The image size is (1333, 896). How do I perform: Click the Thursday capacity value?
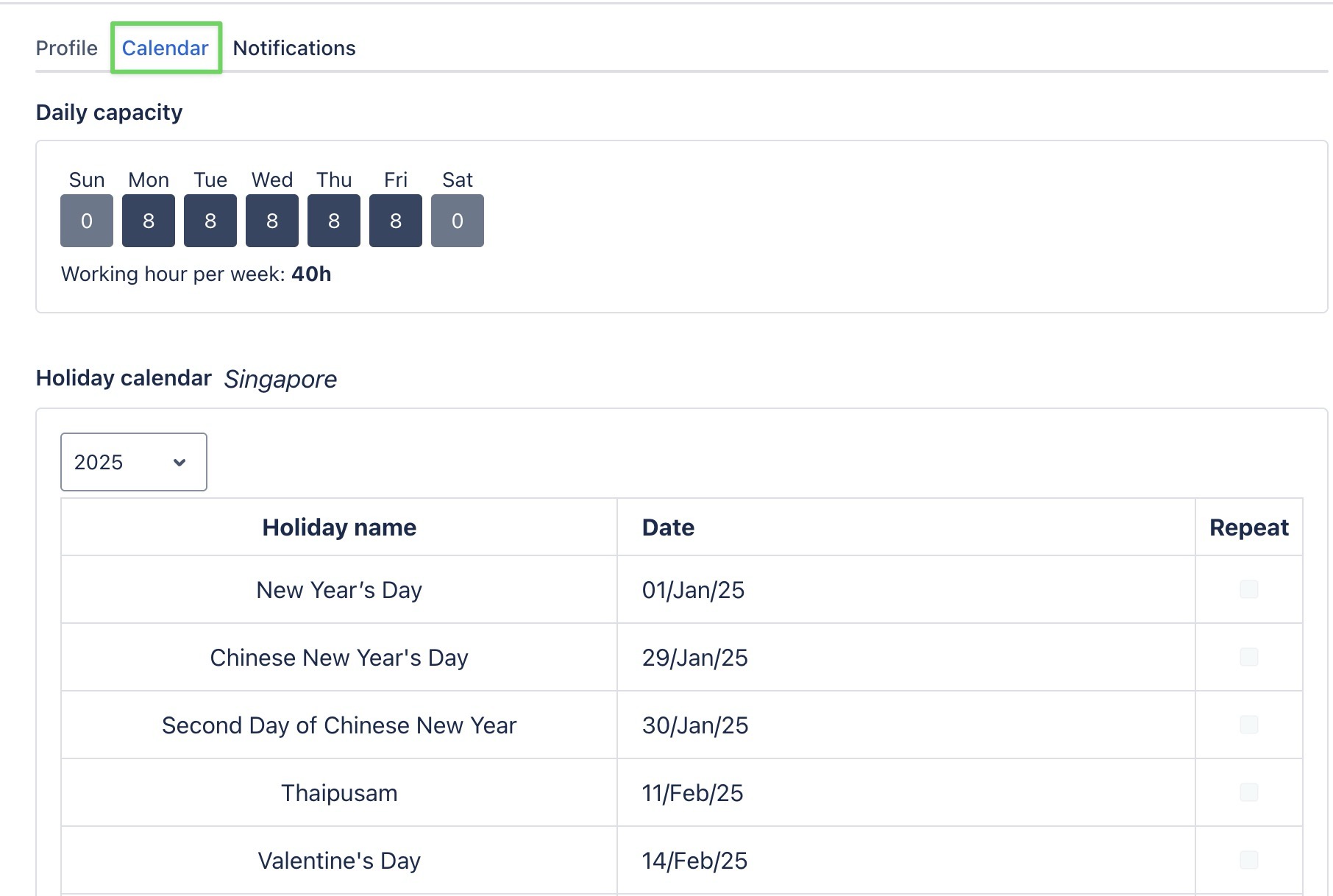coord(333,220)
